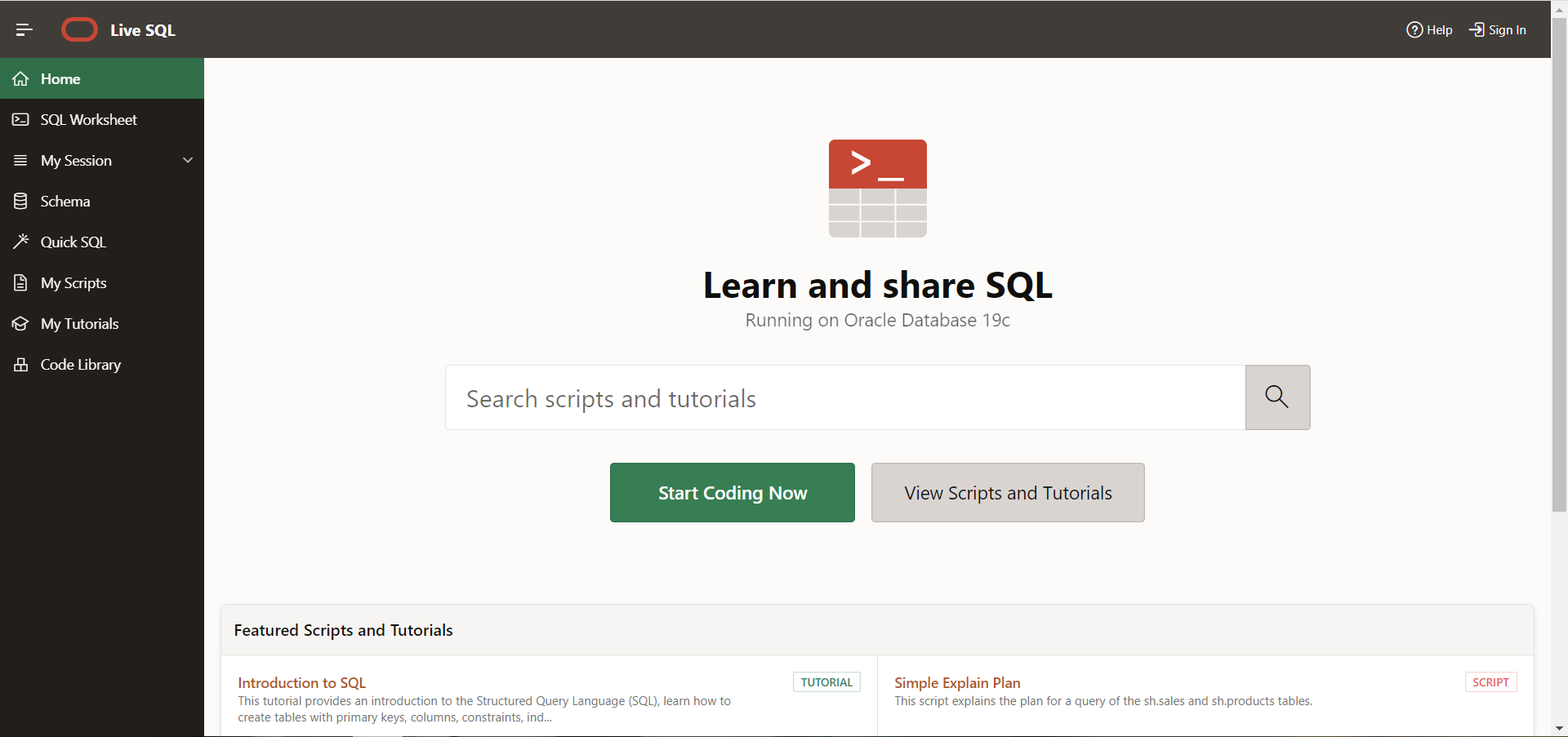Toggle the sidebar with the hamburger menu

pos(24,29)
